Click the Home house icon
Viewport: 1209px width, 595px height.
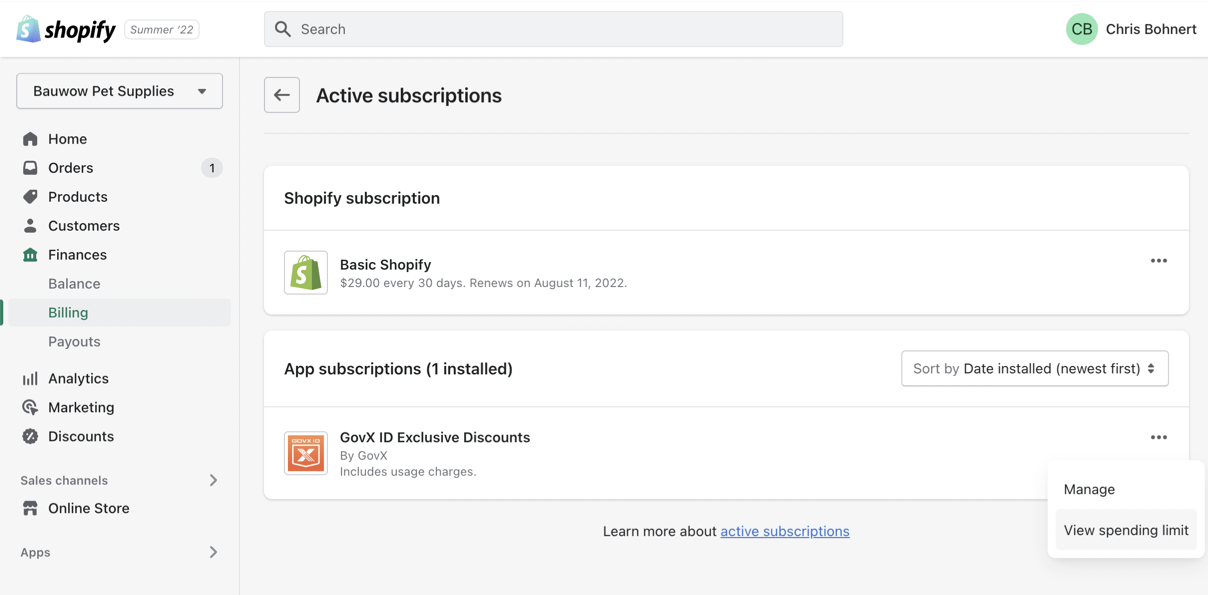coord(30,139)
